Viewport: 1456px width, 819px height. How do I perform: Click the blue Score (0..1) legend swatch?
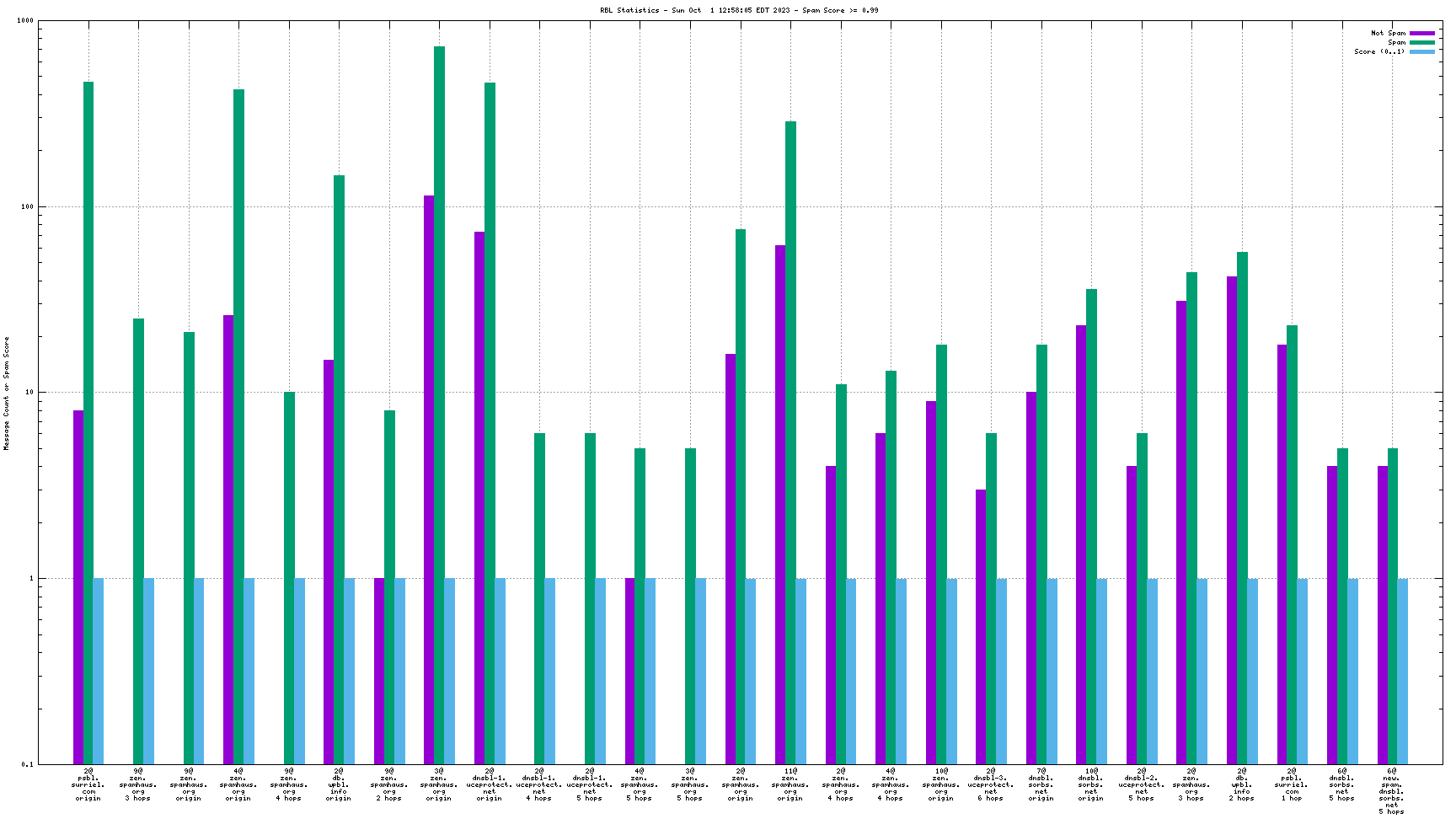point(1421,51)
